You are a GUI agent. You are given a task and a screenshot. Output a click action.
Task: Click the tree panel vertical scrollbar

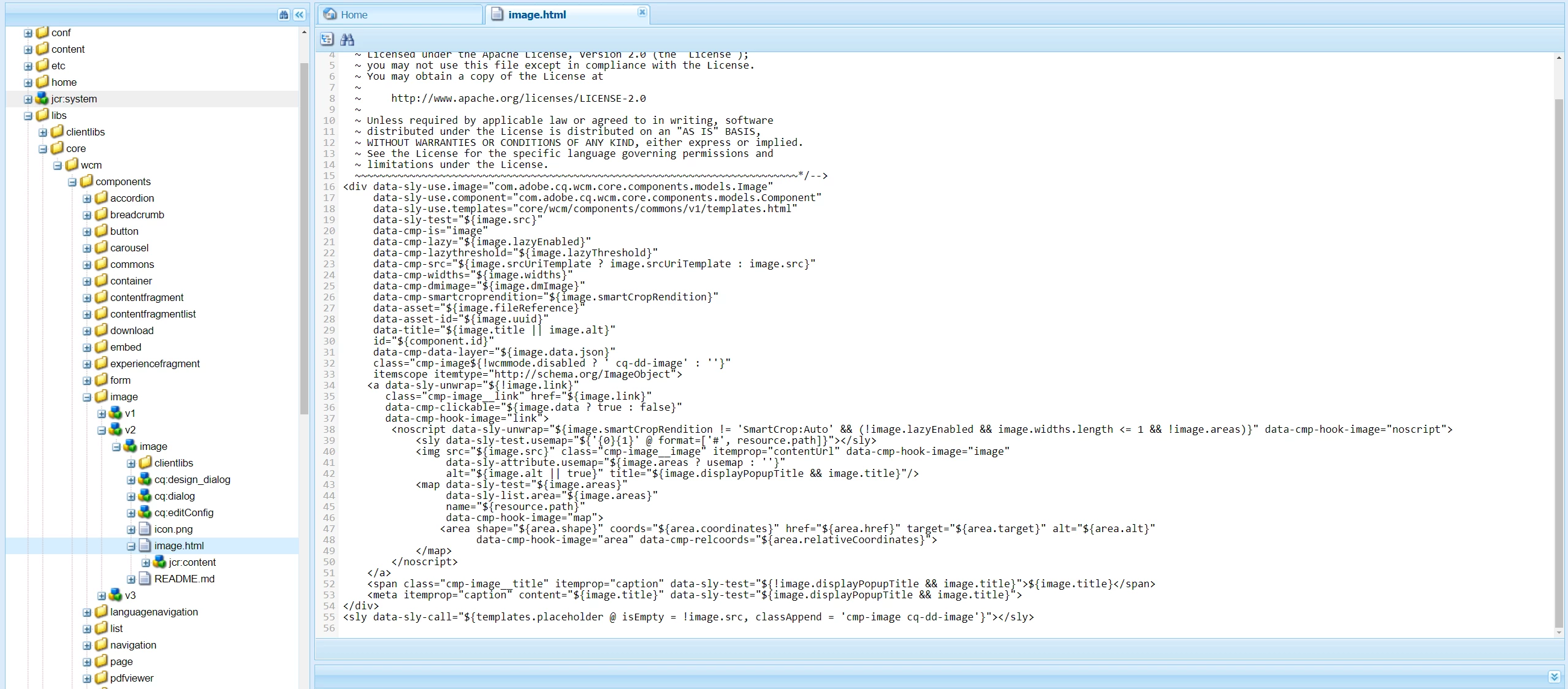[304, 238]
